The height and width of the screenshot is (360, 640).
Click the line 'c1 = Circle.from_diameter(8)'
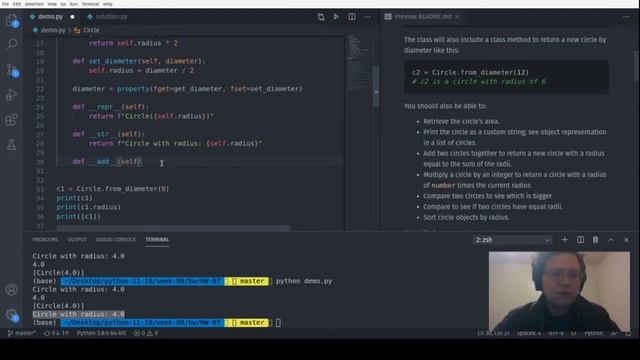(x=113, y=189)
